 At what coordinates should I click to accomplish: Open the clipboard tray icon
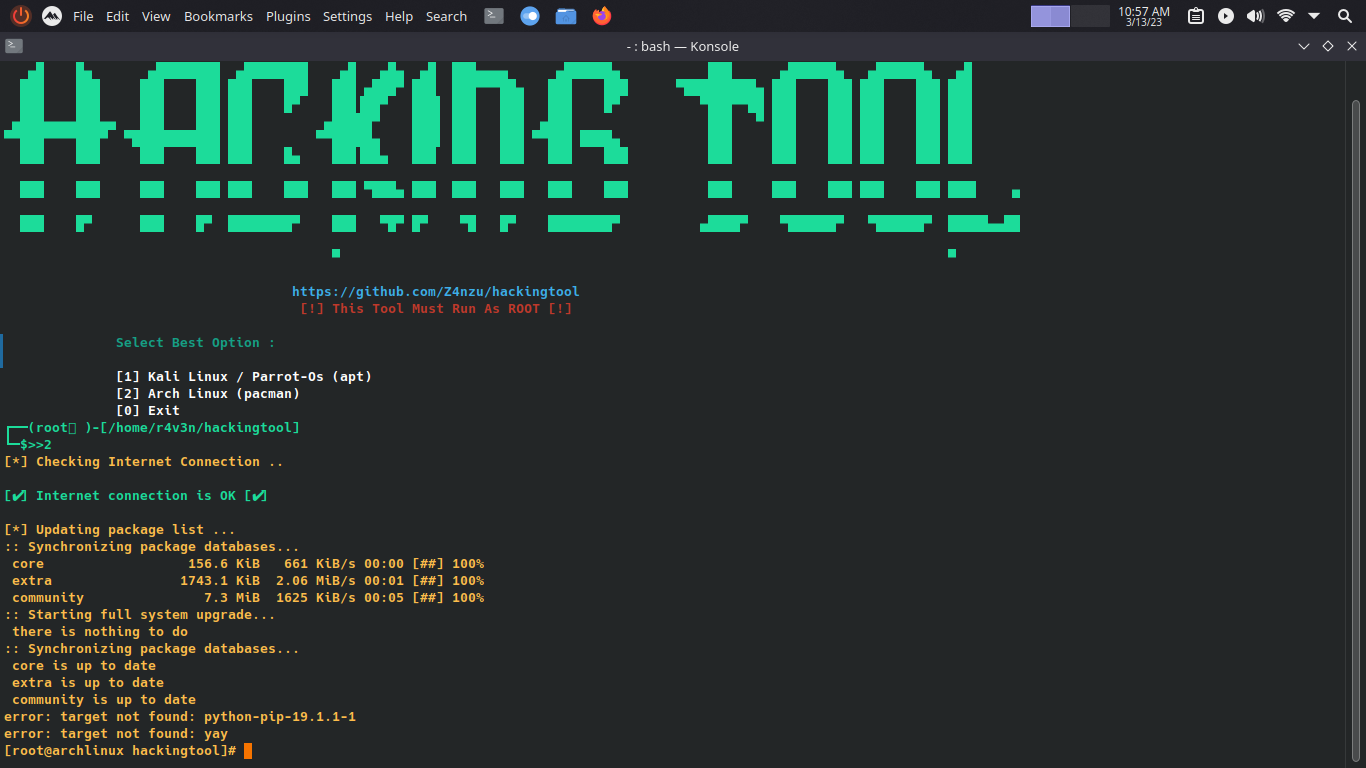(x=1196, y=16)
